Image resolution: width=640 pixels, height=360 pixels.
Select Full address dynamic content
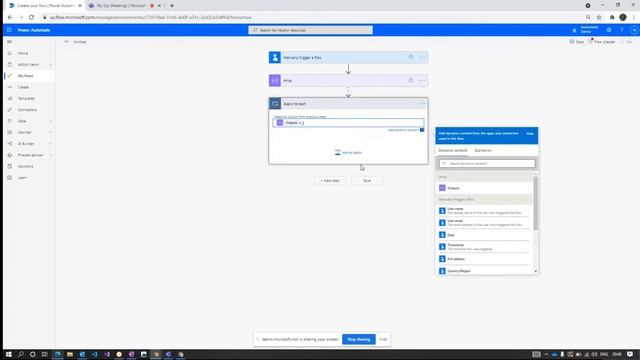click(x=484, y=259)
